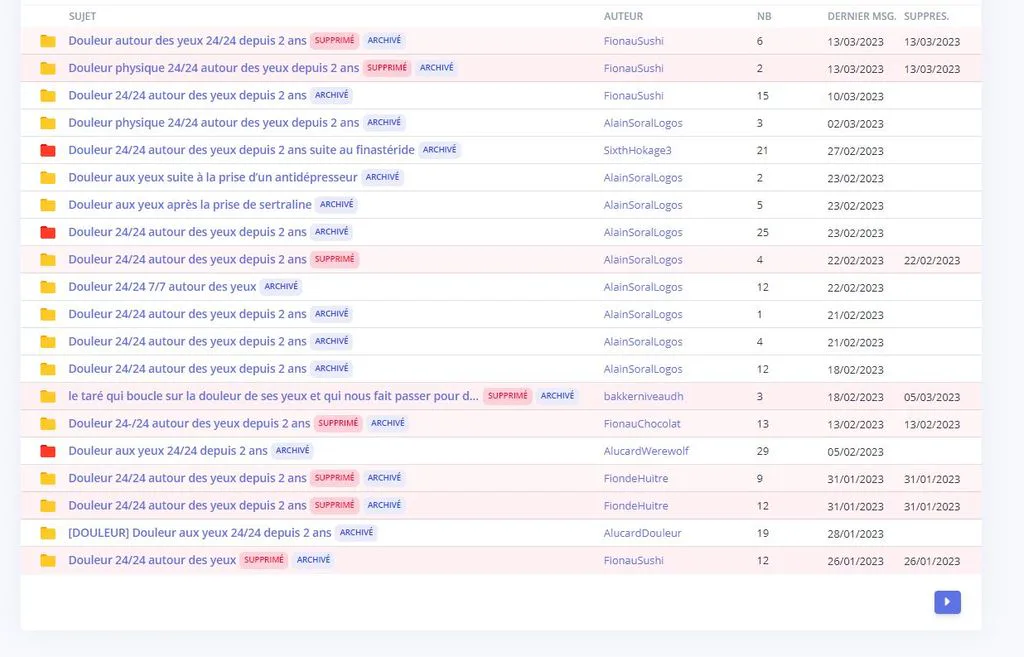Open author profile SixthHokage3

pyautogui.click(x=637, y=150)
